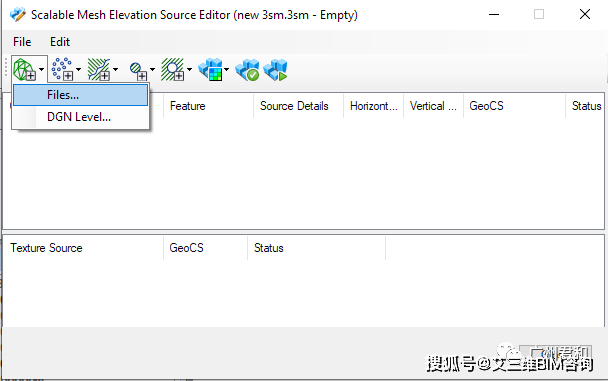Expand dropdown arrow beside small circle icon
The height and width of the screenshot is (381, 608).
(x=152, y=70)
